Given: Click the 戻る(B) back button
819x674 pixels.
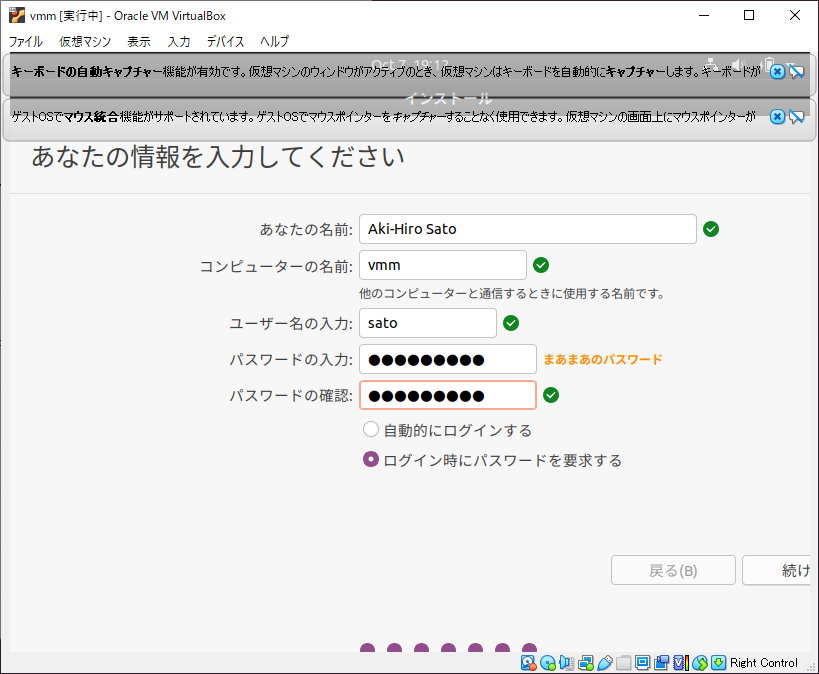Looking at the screenshot, I should point(673,570).
